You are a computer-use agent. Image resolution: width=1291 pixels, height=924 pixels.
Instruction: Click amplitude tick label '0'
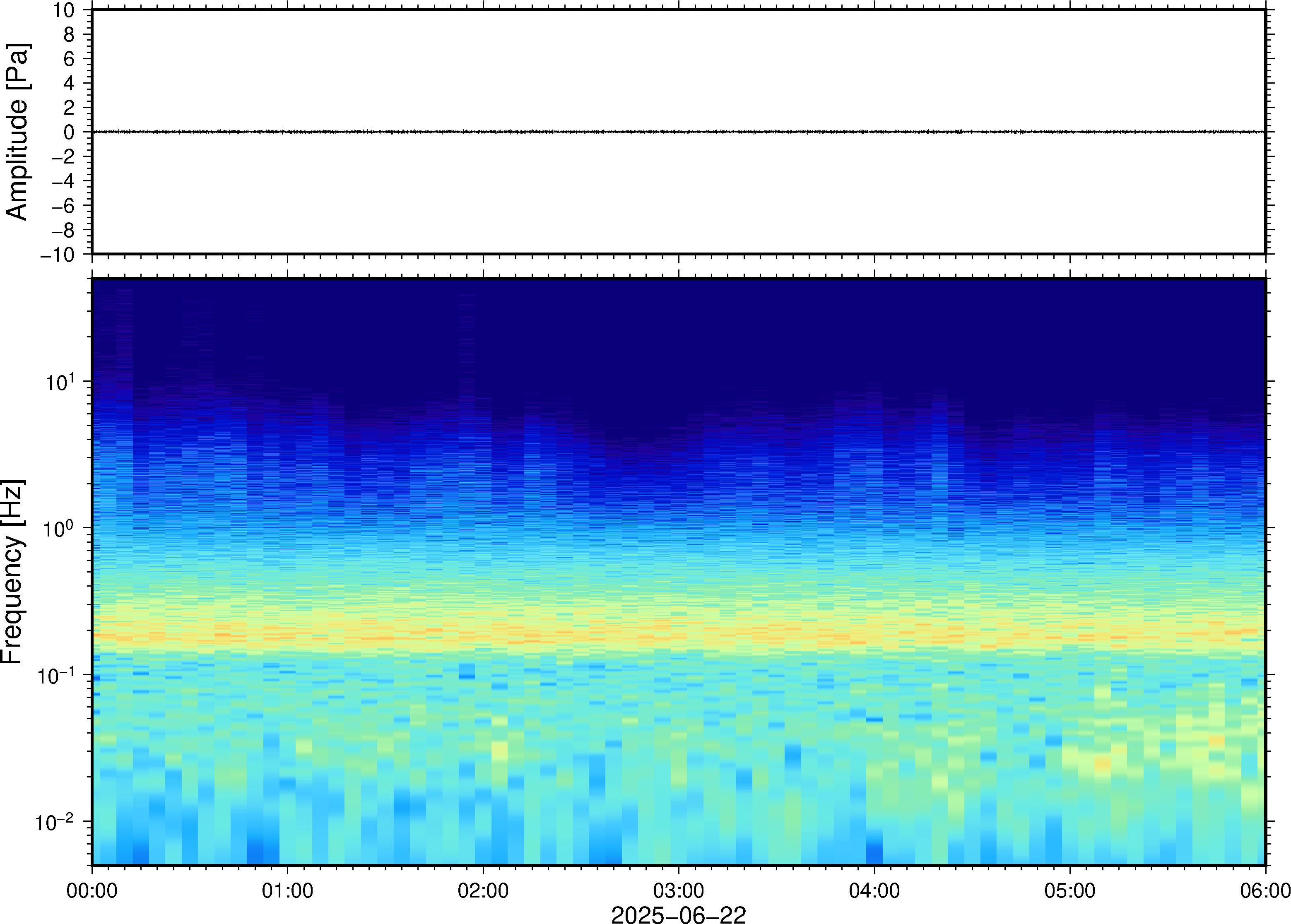point(70,132)
